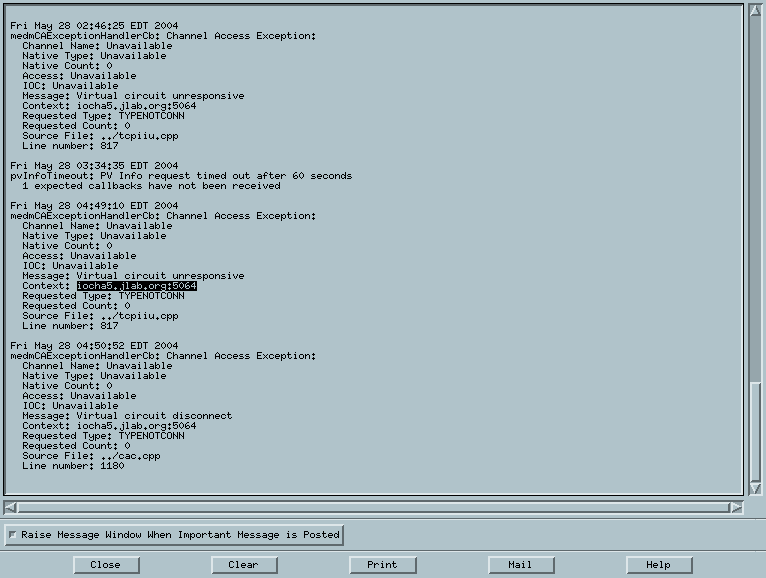
Task: Click 'Source File: ../cac.cpp' line
Action: (x=91, y=456)
